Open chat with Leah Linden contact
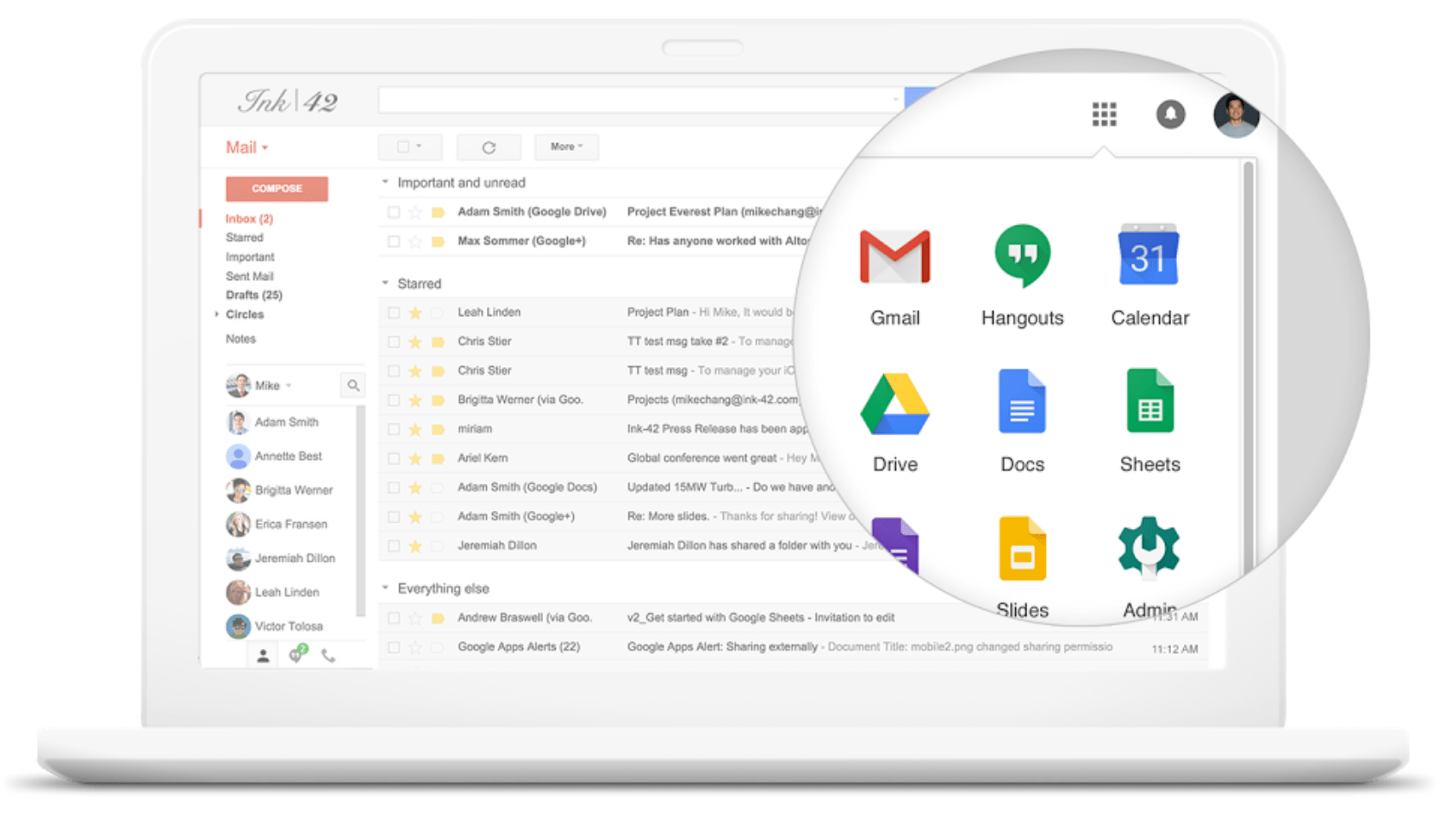 click(287, 592)
